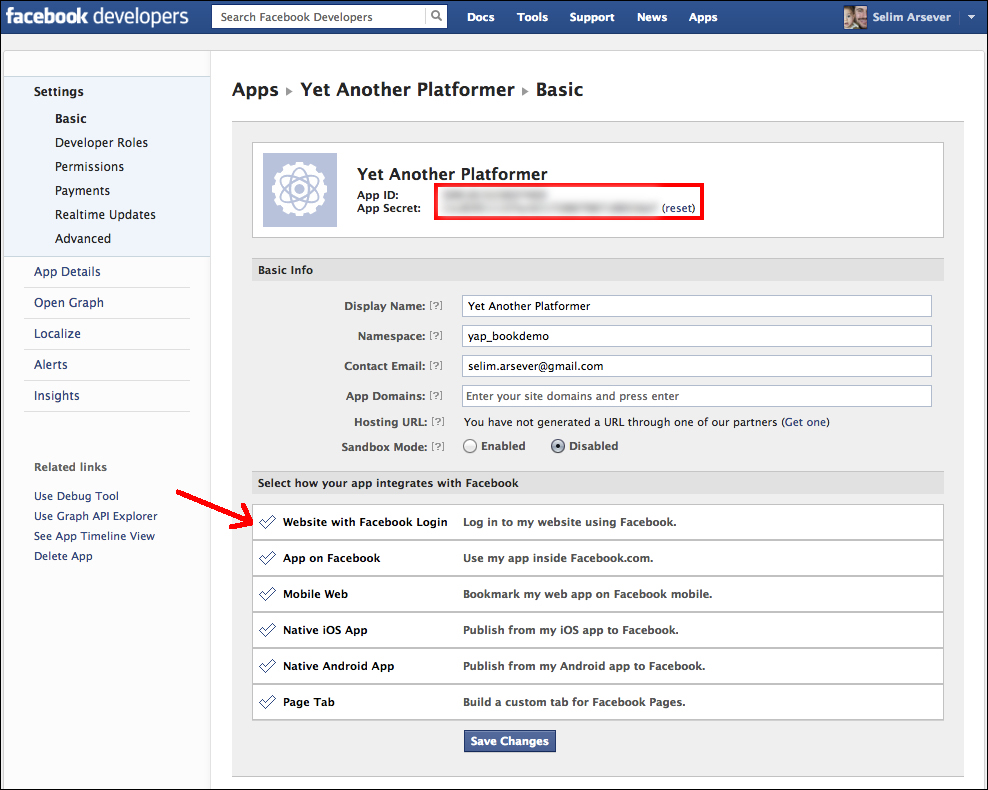Open the Docs menu
The width and height of the screenshot is (988, 790).
pyautogui.click(x=481, y=17)
